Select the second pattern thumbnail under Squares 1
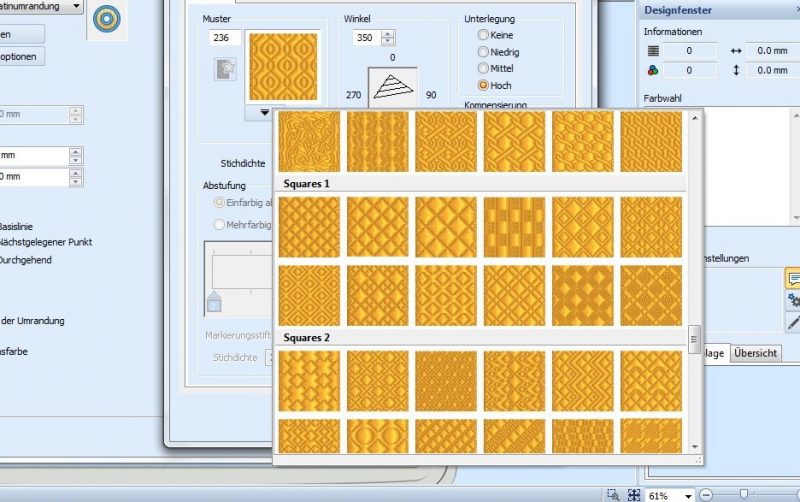Image resolution: width=800 pixels, height=502 pixels. pyautogui.click(x=378, y=227)
